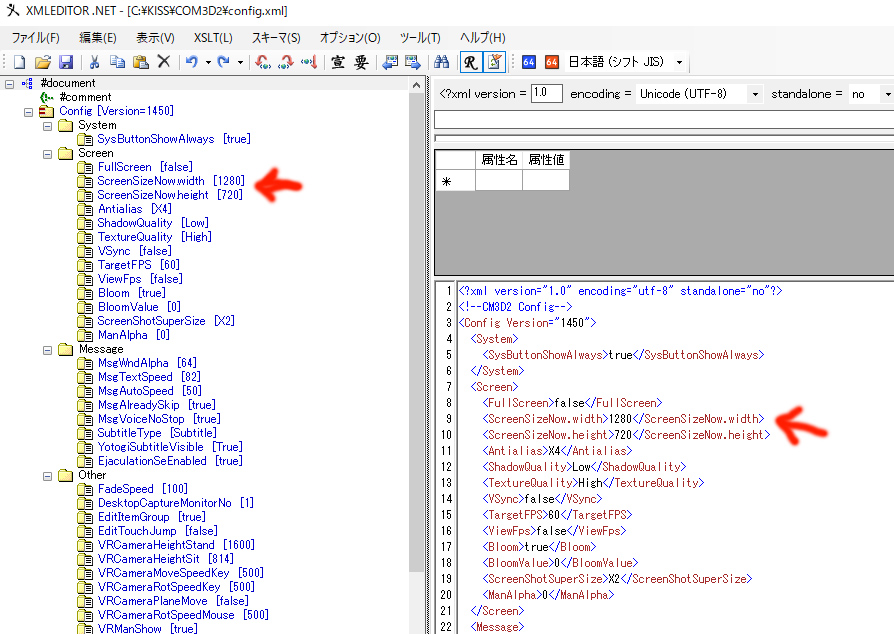
Task: Open the ツール(T) menu
Action: pos(420,38)
